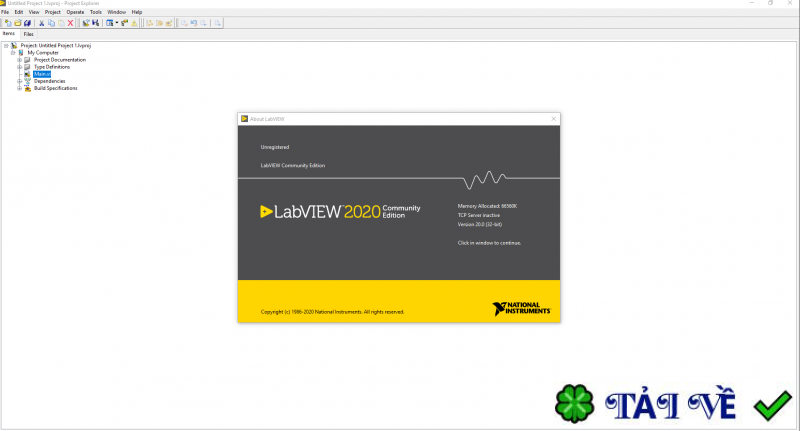Click 'LabVIEW Community Edition' text line
The height and width of the screenshot is (431, 800).
(293, 165)
